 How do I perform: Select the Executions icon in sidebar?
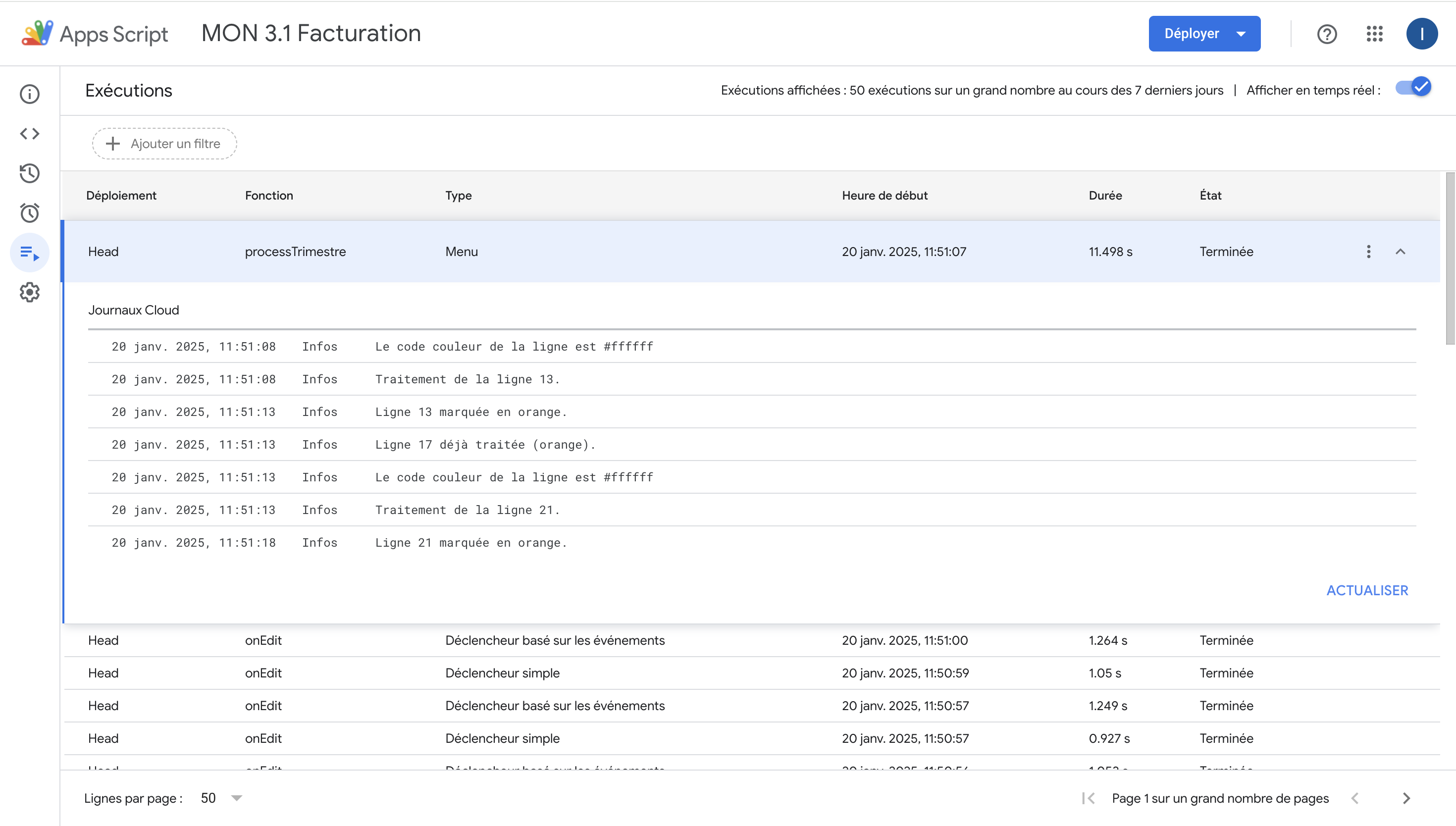[x=30, y=253]
